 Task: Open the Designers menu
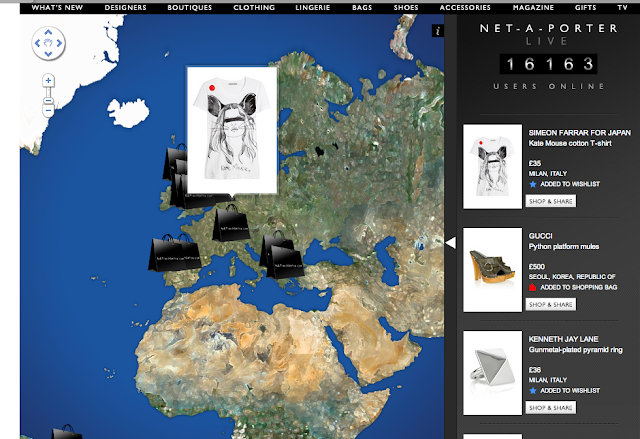coord(125,7)
